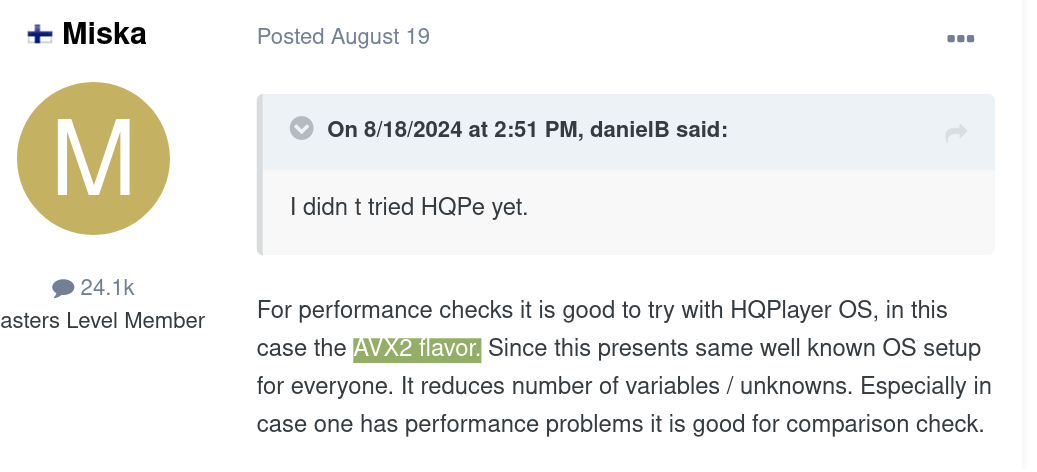
Task: Click danielB's name in the quote header
Action: [x=629, y=130]
